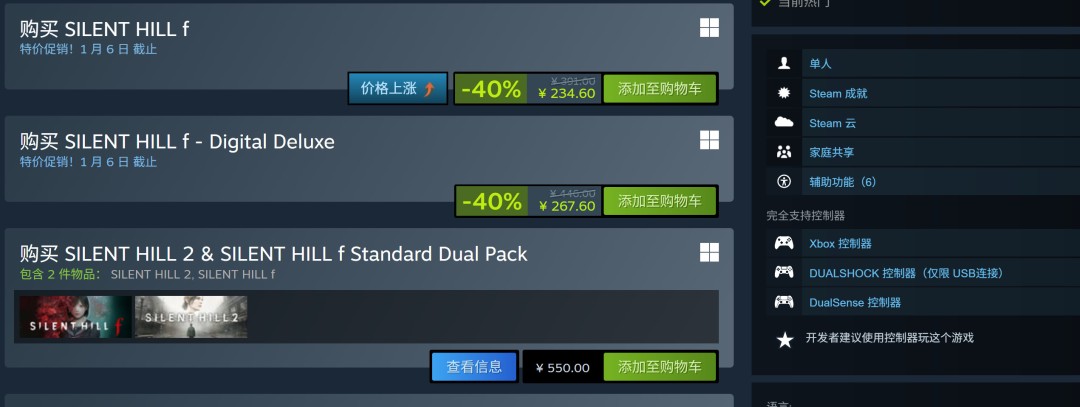Click the accessibility features icon
This screenshot has width=1080, height=407.
[x=784, y=182]
